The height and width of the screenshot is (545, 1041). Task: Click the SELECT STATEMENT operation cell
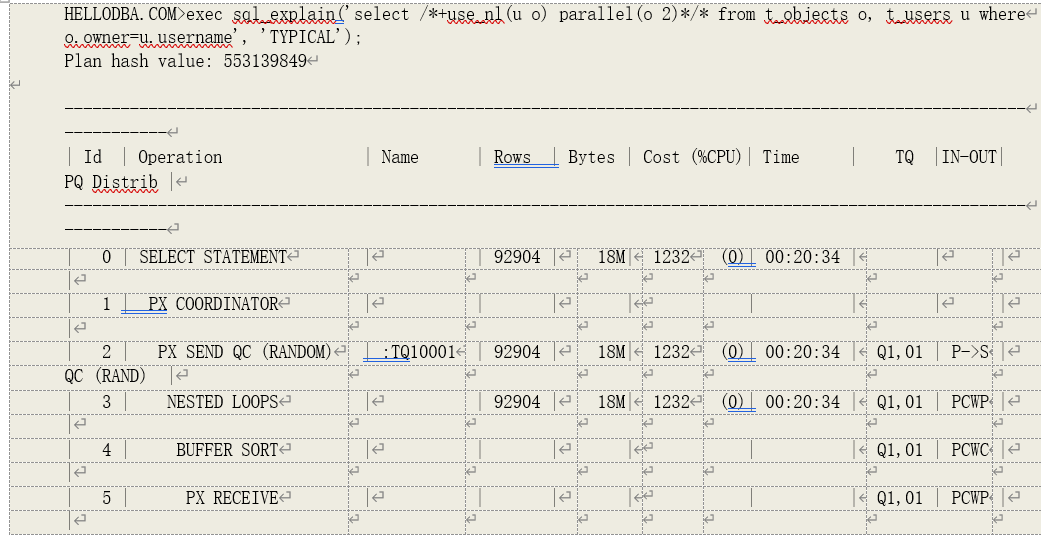(212, 257)
